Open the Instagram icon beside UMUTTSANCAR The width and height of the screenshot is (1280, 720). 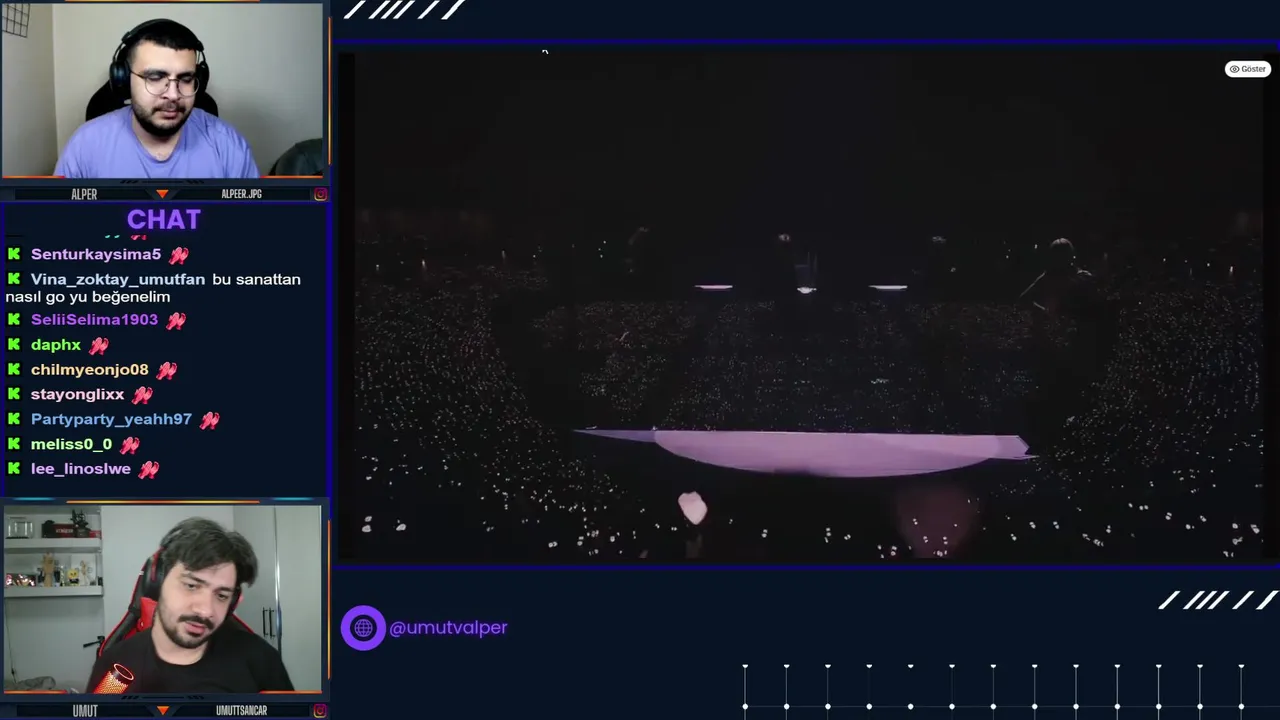coord(320,710)
